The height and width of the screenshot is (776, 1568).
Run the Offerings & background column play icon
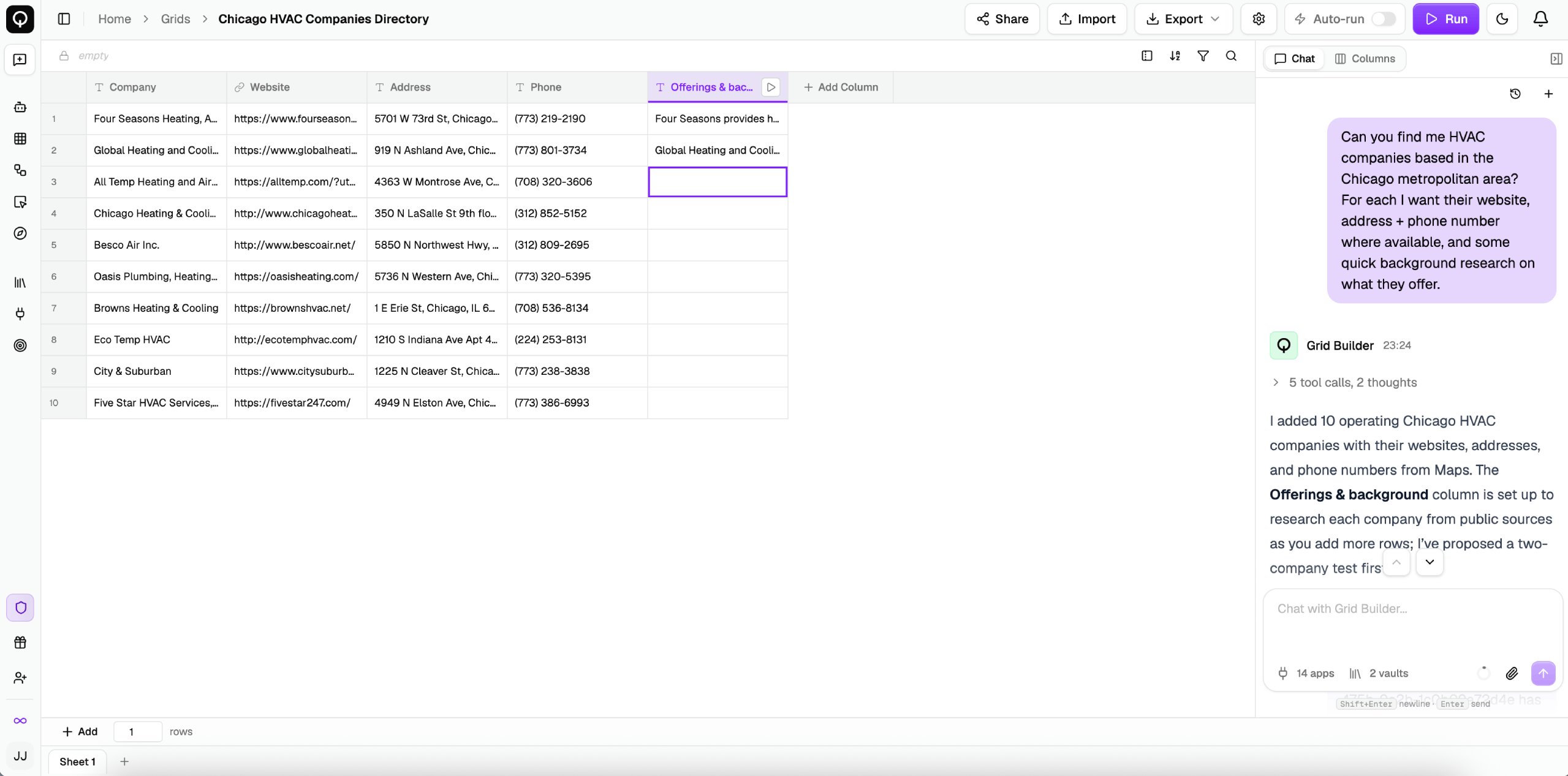[771, 87]
